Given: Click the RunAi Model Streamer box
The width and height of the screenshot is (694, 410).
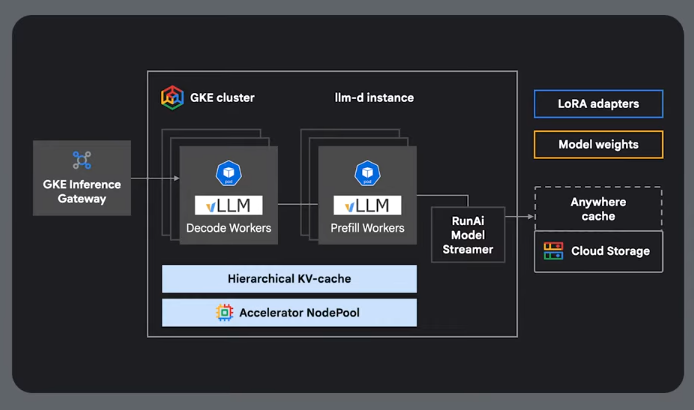Looking at the screenshot, I should click(468, 234).
